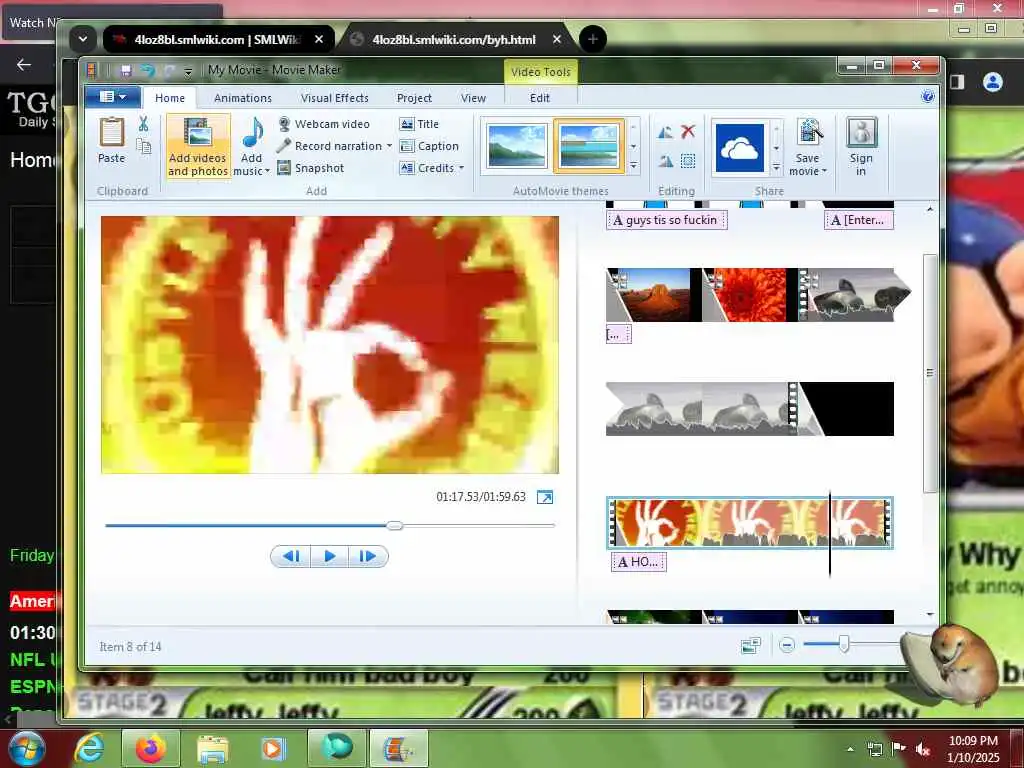The image size is (1024, 768).
Task: Click the storyboard vertical scrollbar
Action: click(x=930, y=373)
